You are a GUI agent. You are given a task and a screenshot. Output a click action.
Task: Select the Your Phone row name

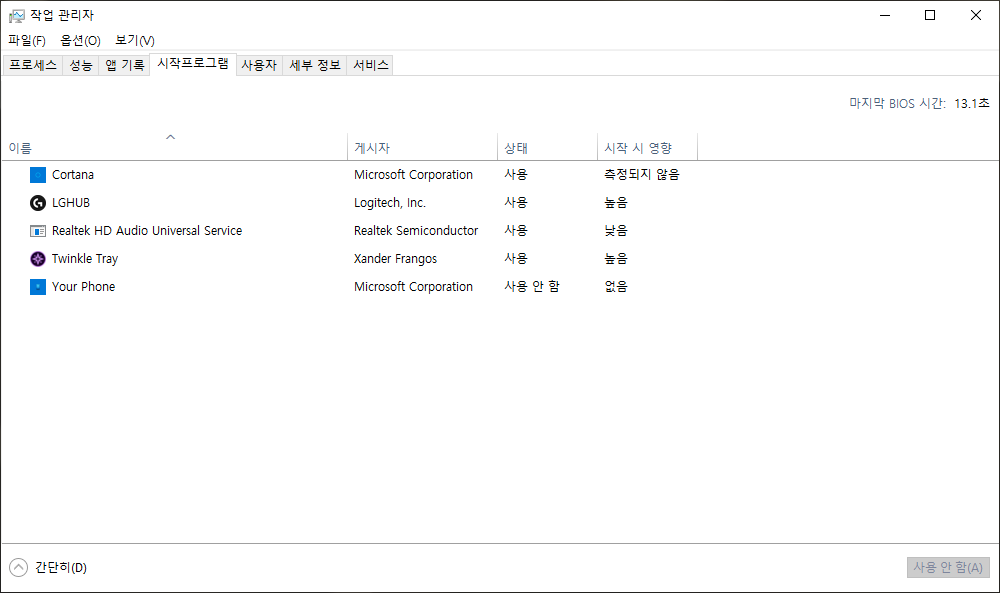coord(84,287)
